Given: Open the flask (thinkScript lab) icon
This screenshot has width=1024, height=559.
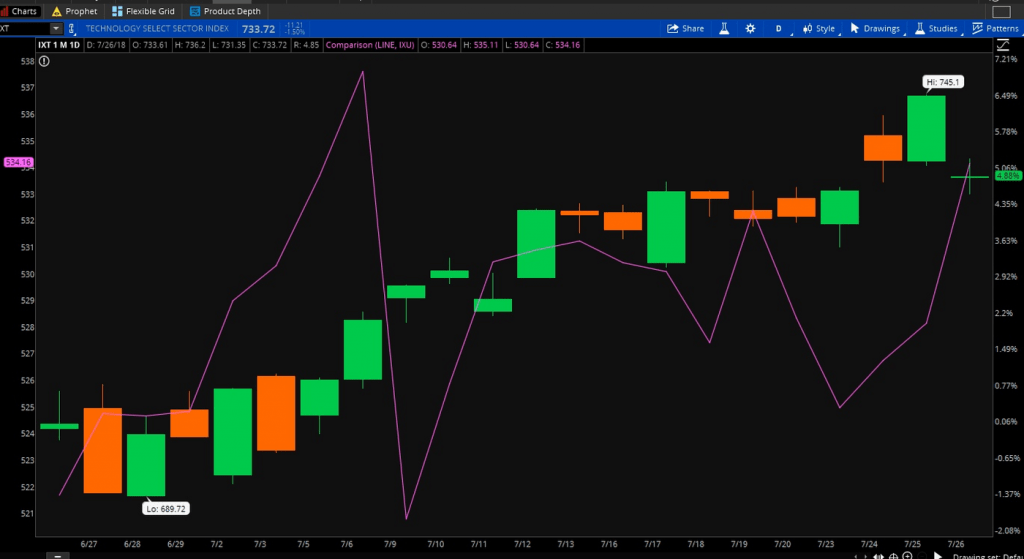Looking at the screenshot, I should tap(724, 29).
